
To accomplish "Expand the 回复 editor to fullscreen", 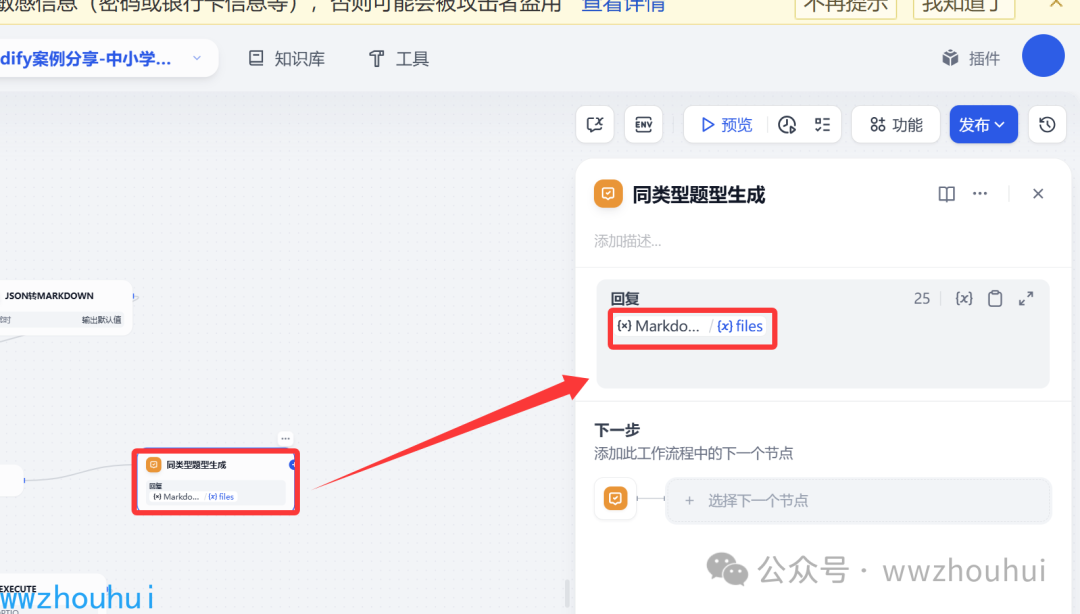I will [1026, 298].
